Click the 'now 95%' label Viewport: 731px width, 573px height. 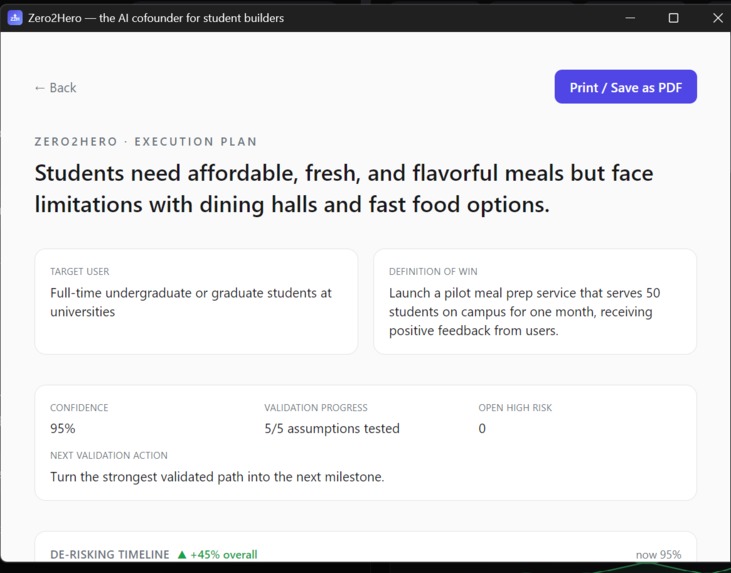(658, 554)
